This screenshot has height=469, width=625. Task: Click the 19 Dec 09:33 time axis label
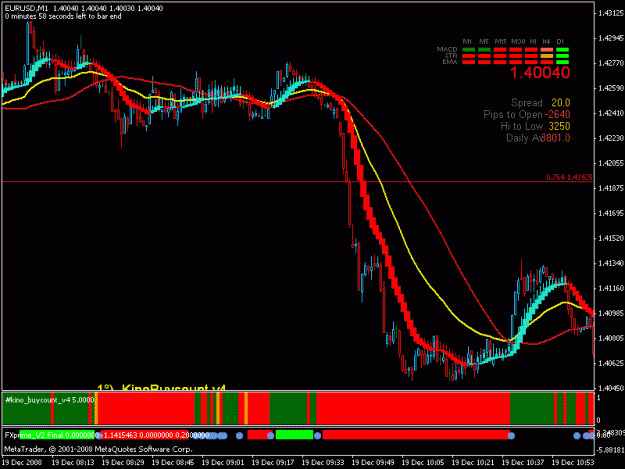click(x=323, y=463)
